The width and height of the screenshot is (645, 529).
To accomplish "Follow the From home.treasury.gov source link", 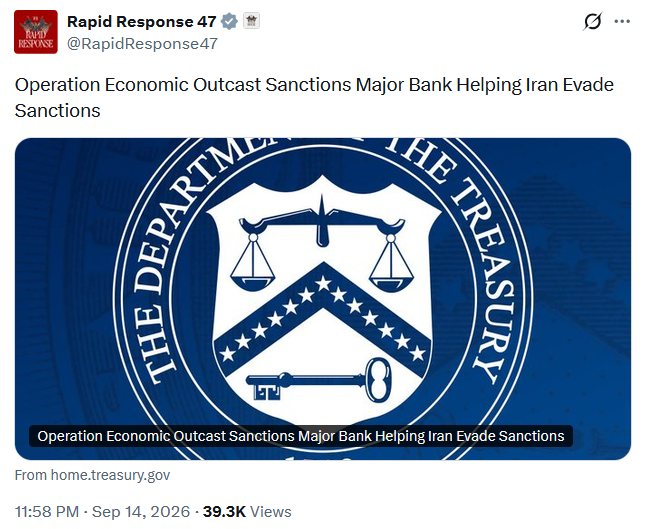I will click(x=93, y=475).
